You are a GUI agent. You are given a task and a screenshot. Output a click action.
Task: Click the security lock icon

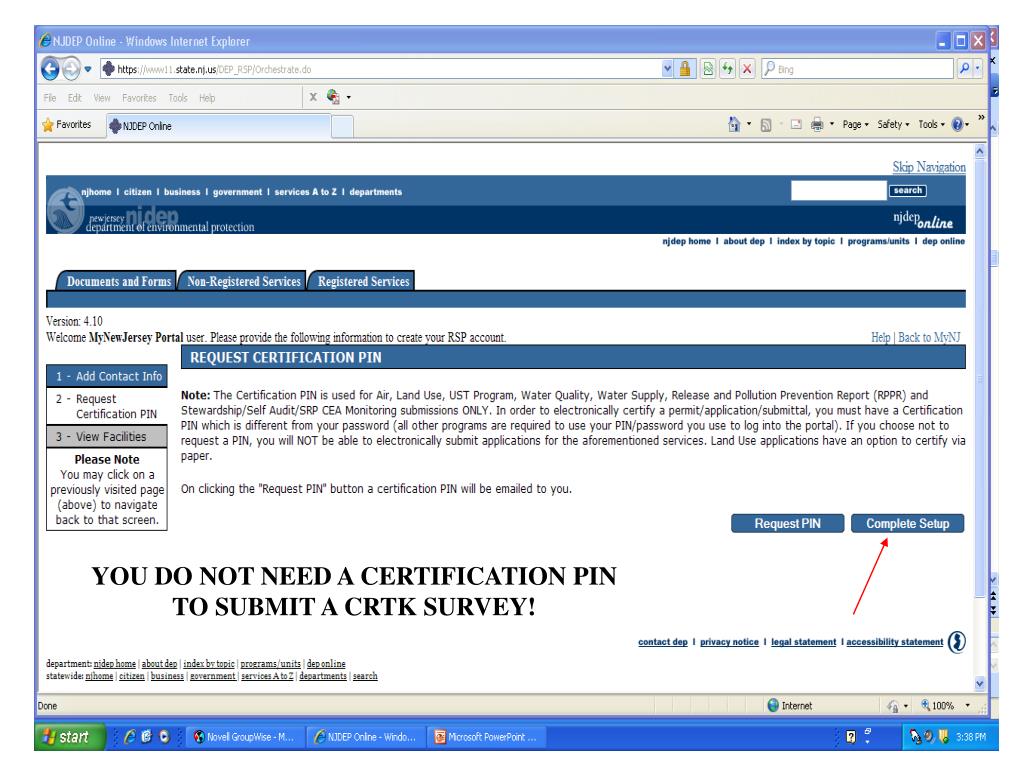684,69
